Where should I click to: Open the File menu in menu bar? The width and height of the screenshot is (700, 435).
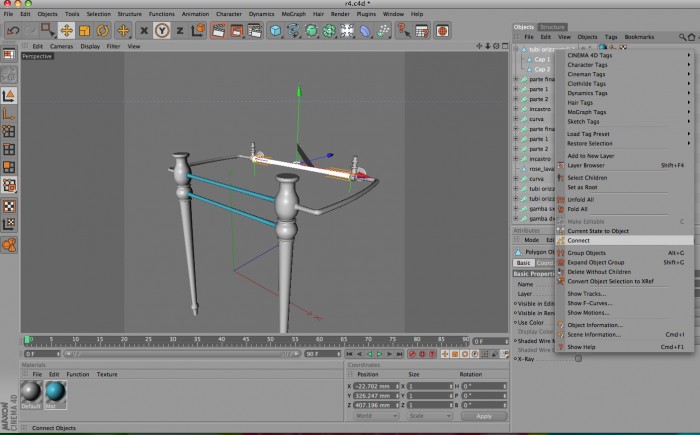8,14
